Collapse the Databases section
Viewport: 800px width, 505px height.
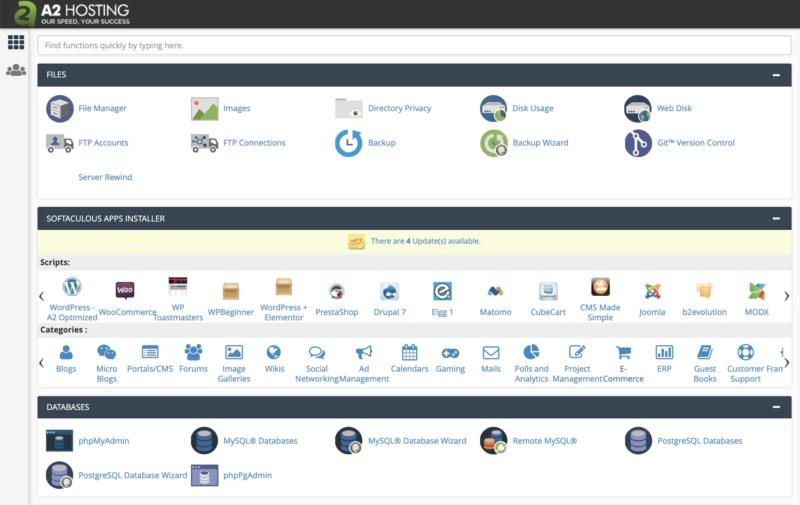click(x=776, y=407)
